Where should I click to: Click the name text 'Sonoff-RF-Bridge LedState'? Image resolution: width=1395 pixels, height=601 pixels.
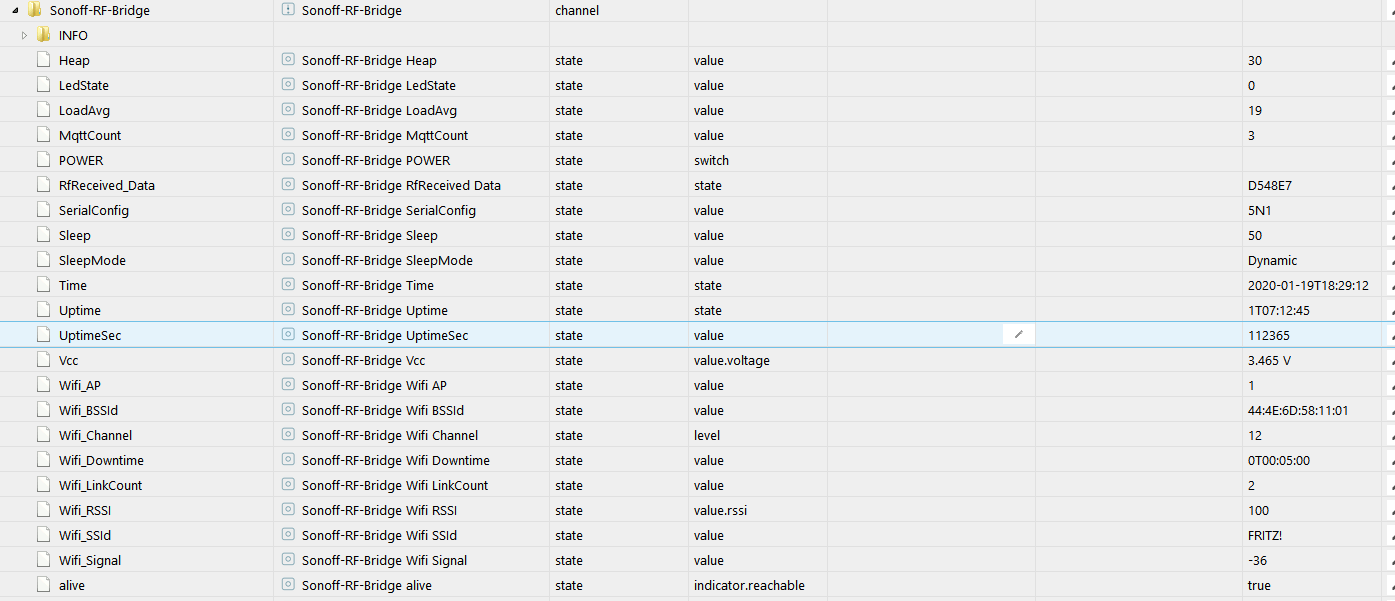click(x=378, y=85)
